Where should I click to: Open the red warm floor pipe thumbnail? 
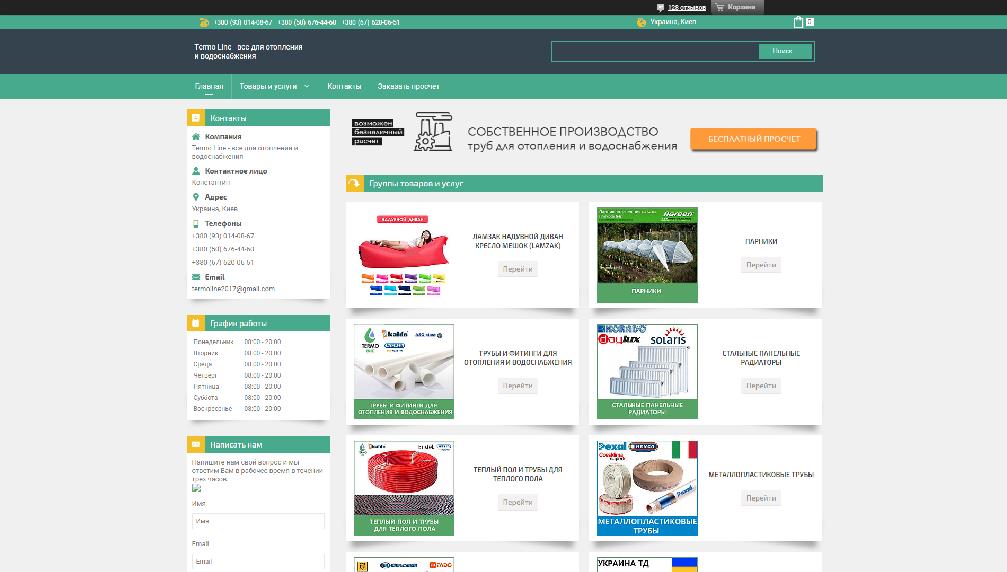(x=403, y=488)
